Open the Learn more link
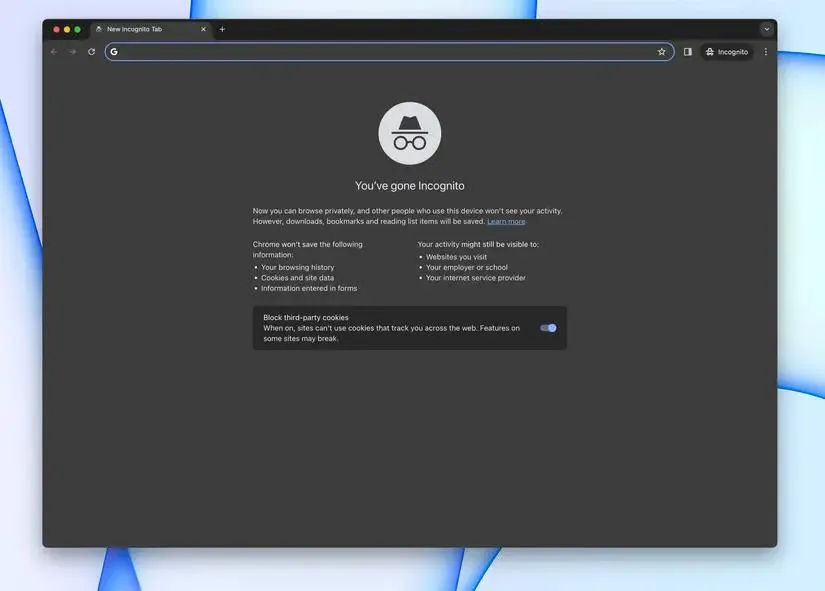 506,222
